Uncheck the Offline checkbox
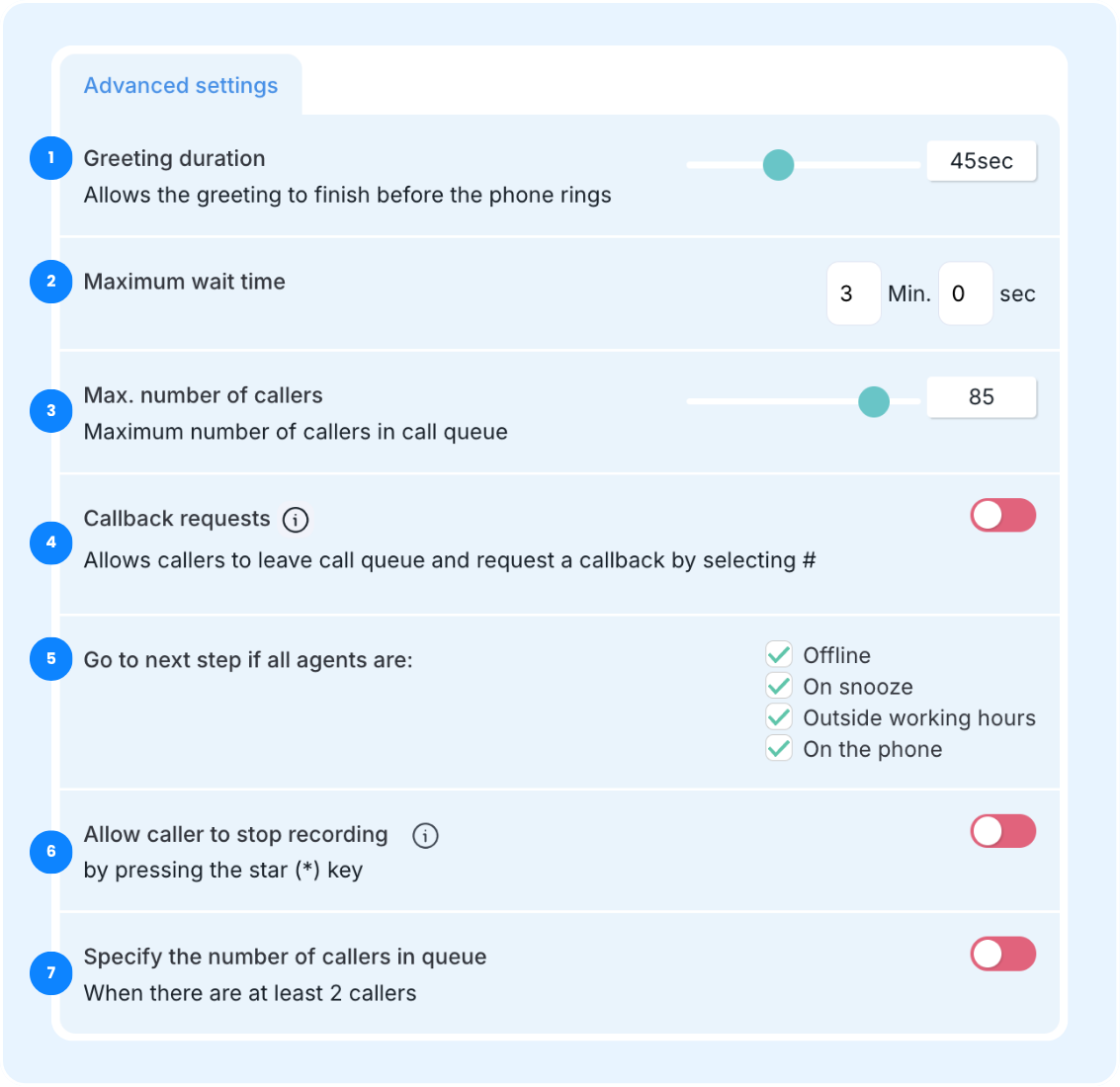1120x1087 pixels. [779, 654]
